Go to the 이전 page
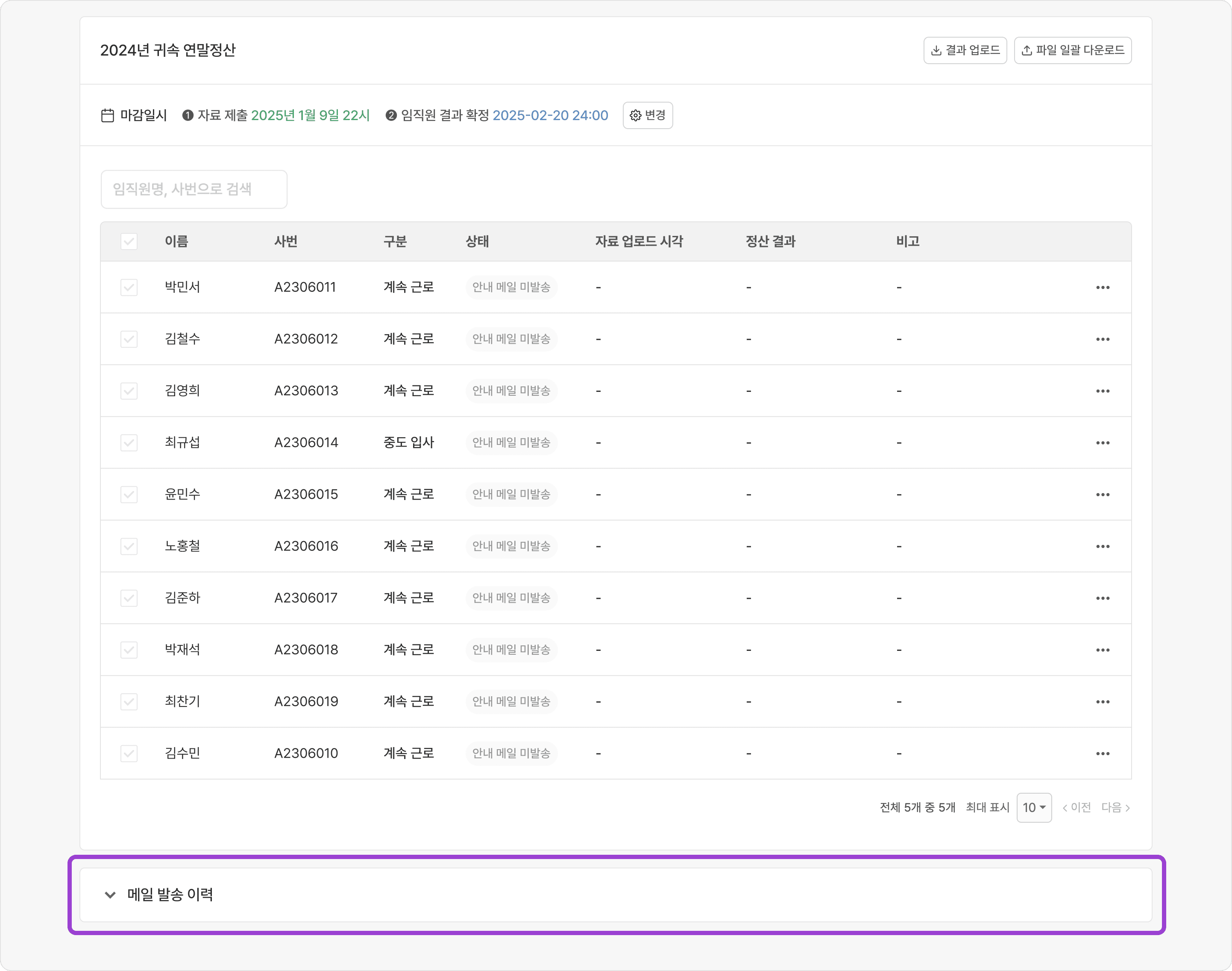Viewport: 1232px width, 971px height. (x=1077, y=808)
